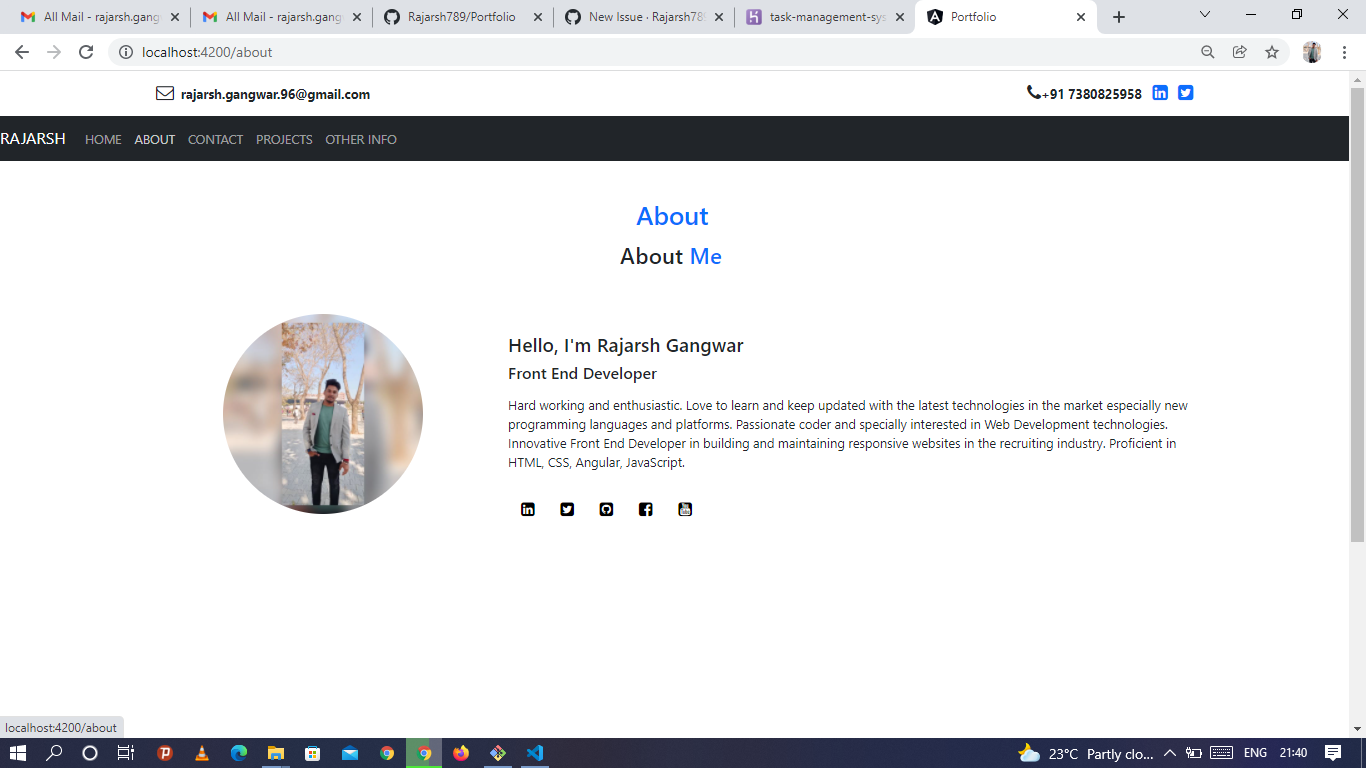Open the GitHub icon under the bio
Viewport: 1366px width, 768px height.
pyautogui.click(x=606, y=509)
